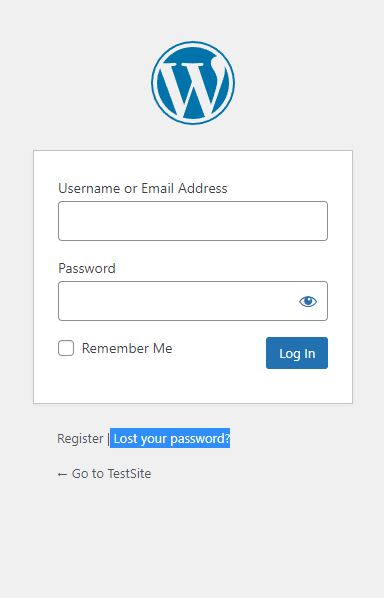Open WordPress.org via the blue W emblem
The height and width of the screenshot is (598, 384).
pos(193,83)
